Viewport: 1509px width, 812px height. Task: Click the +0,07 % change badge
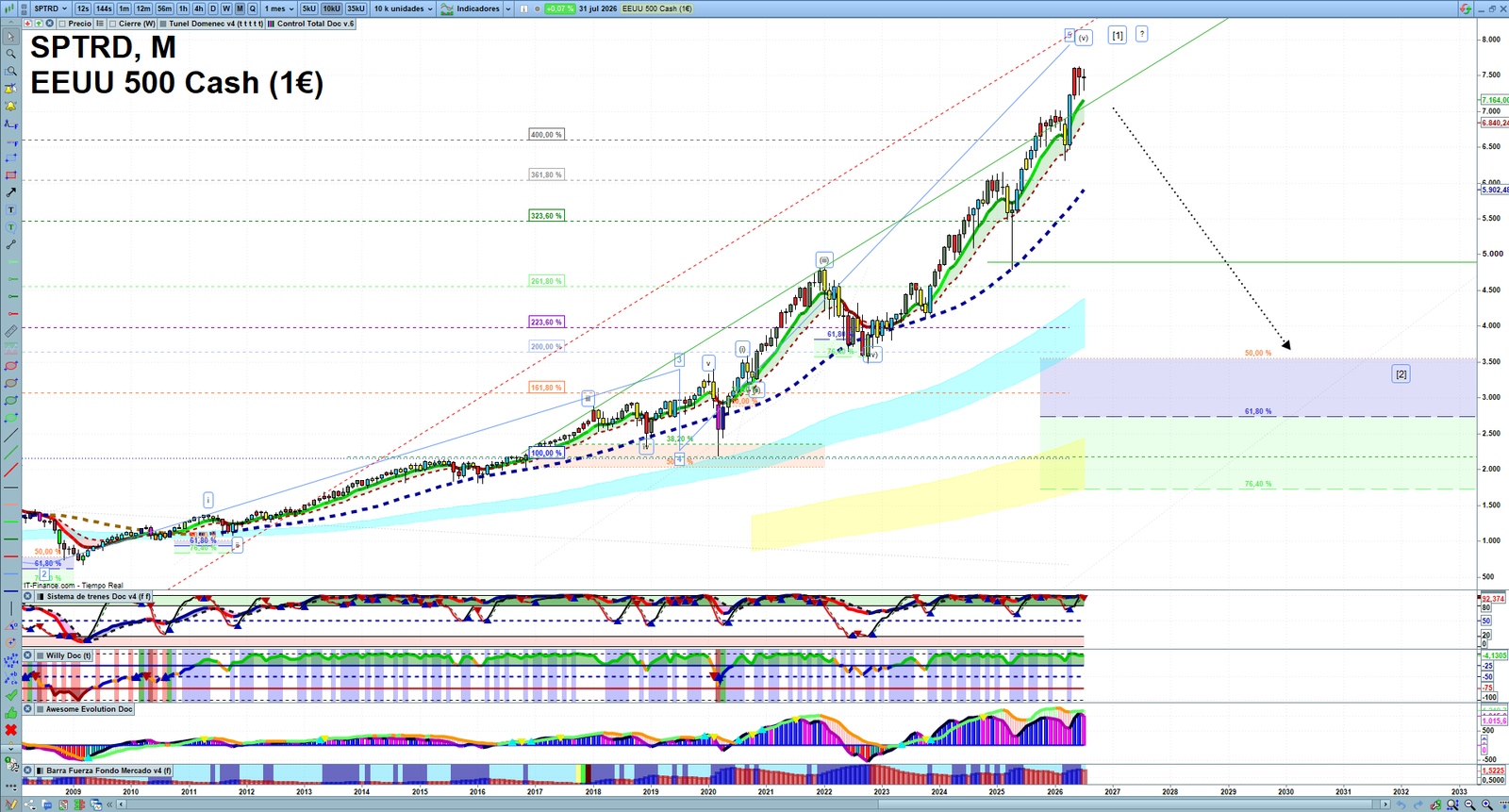point(559,8)
